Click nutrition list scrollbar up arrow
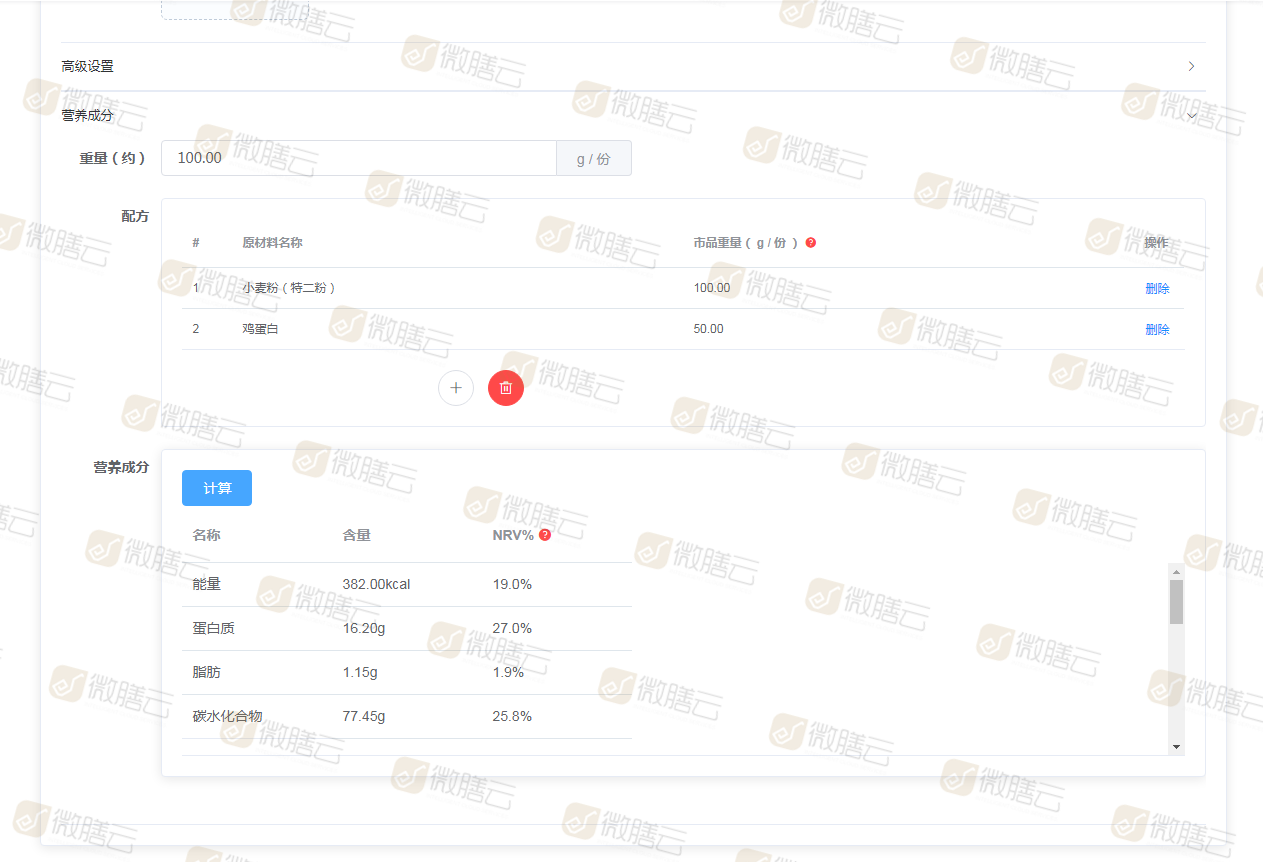This screenshot has width=1263, height=862. click(1176, 571)
